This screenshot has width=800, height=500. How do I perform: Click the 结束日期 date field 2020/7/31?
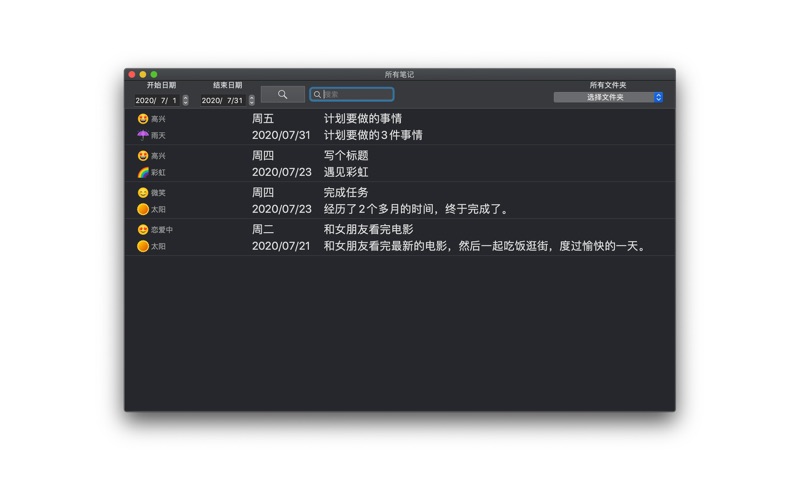click(x=223, y=101)
